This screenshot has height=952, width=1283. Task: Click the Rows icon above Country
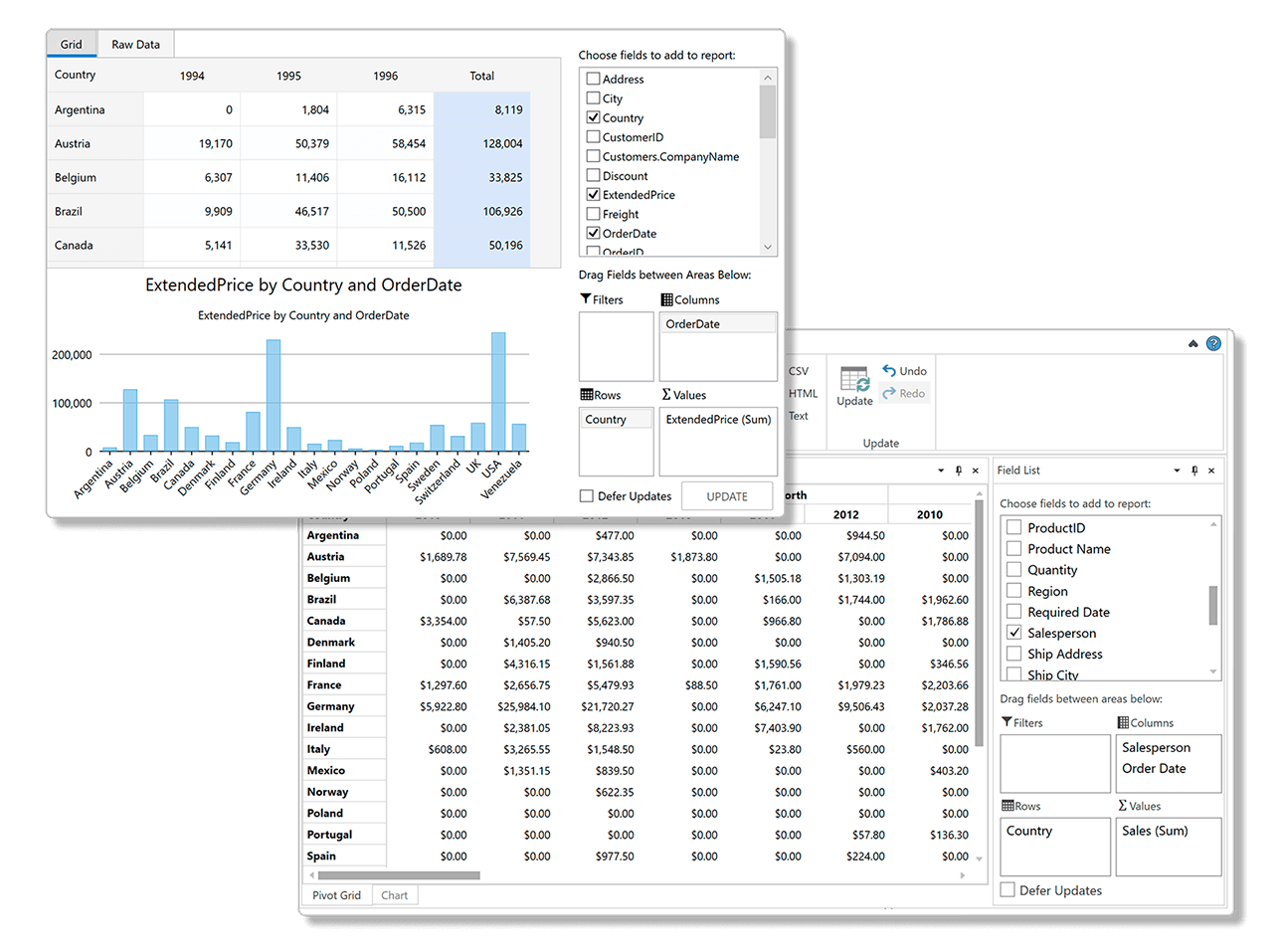click(x=585, y=394)
